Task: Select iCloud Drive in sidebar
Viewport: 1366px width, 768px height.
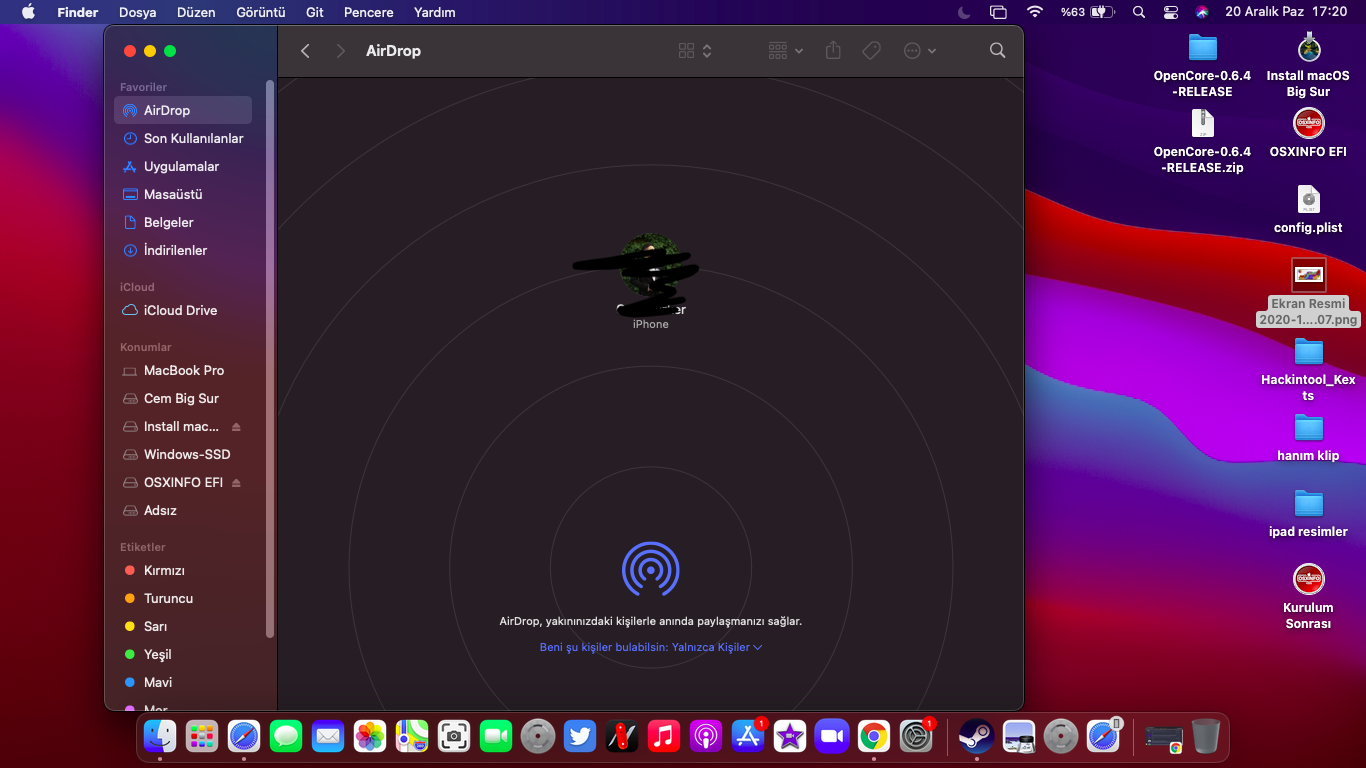Action: (x=180, y=310)
